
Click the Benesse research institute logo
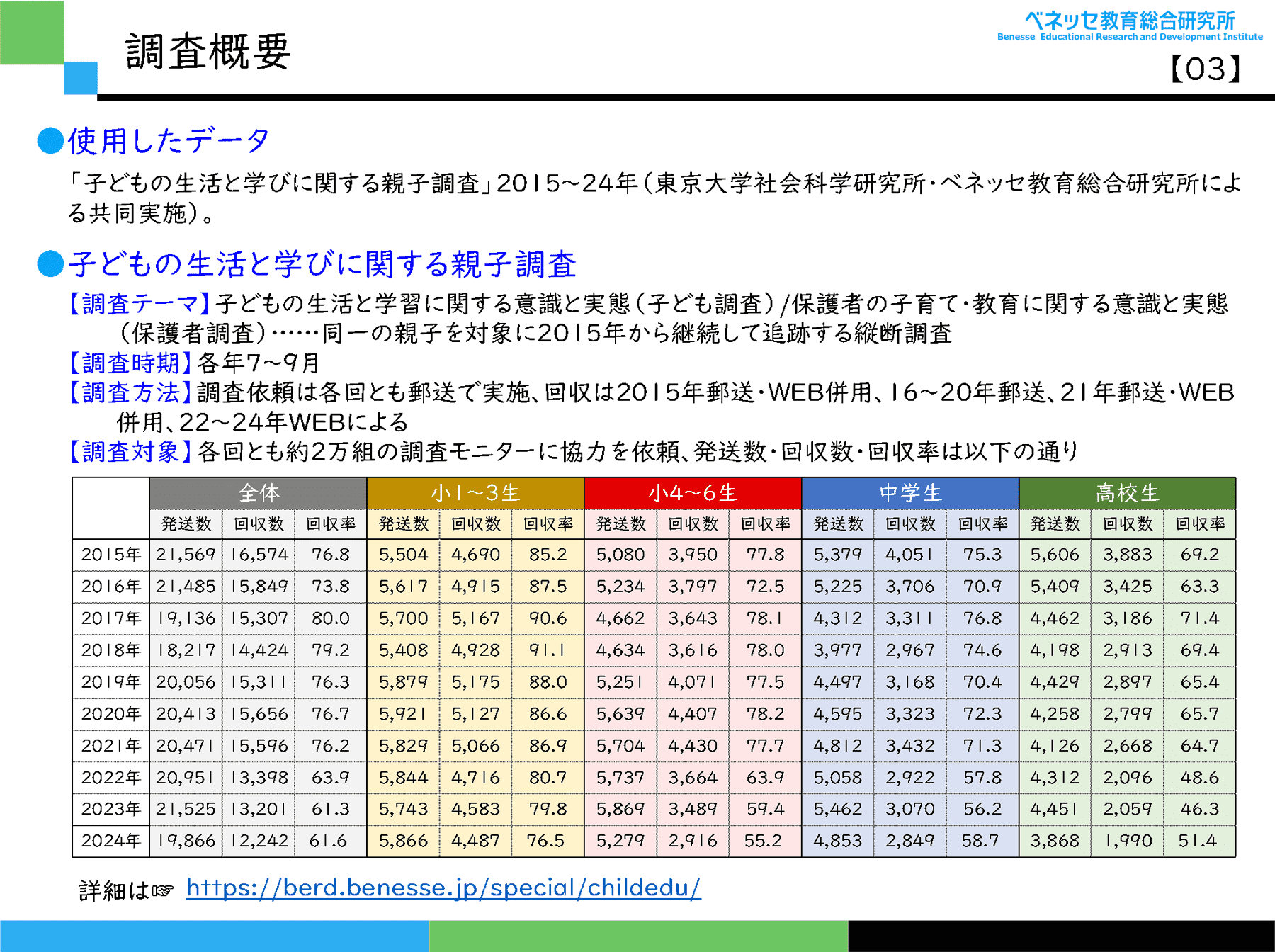(x=1129, y=25)
